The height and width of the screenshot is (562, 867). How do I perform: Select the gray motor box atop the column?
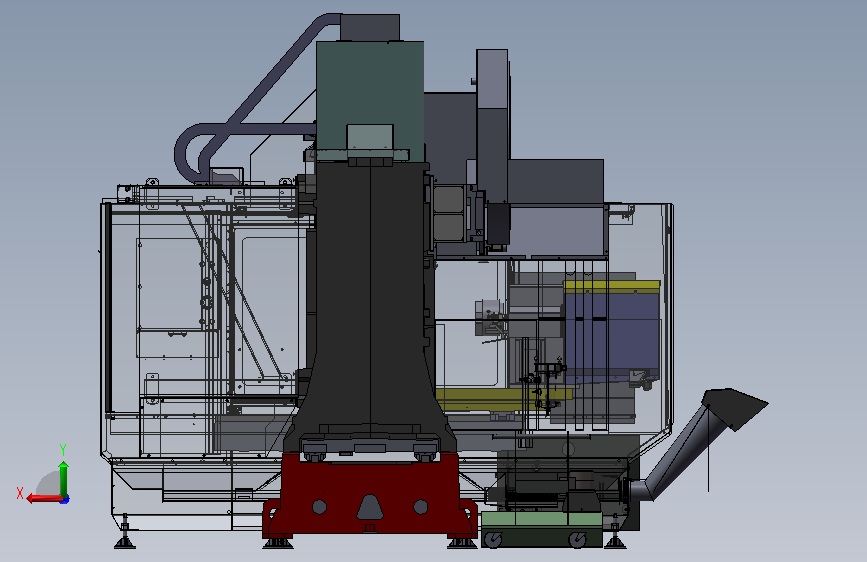(370, 27)
